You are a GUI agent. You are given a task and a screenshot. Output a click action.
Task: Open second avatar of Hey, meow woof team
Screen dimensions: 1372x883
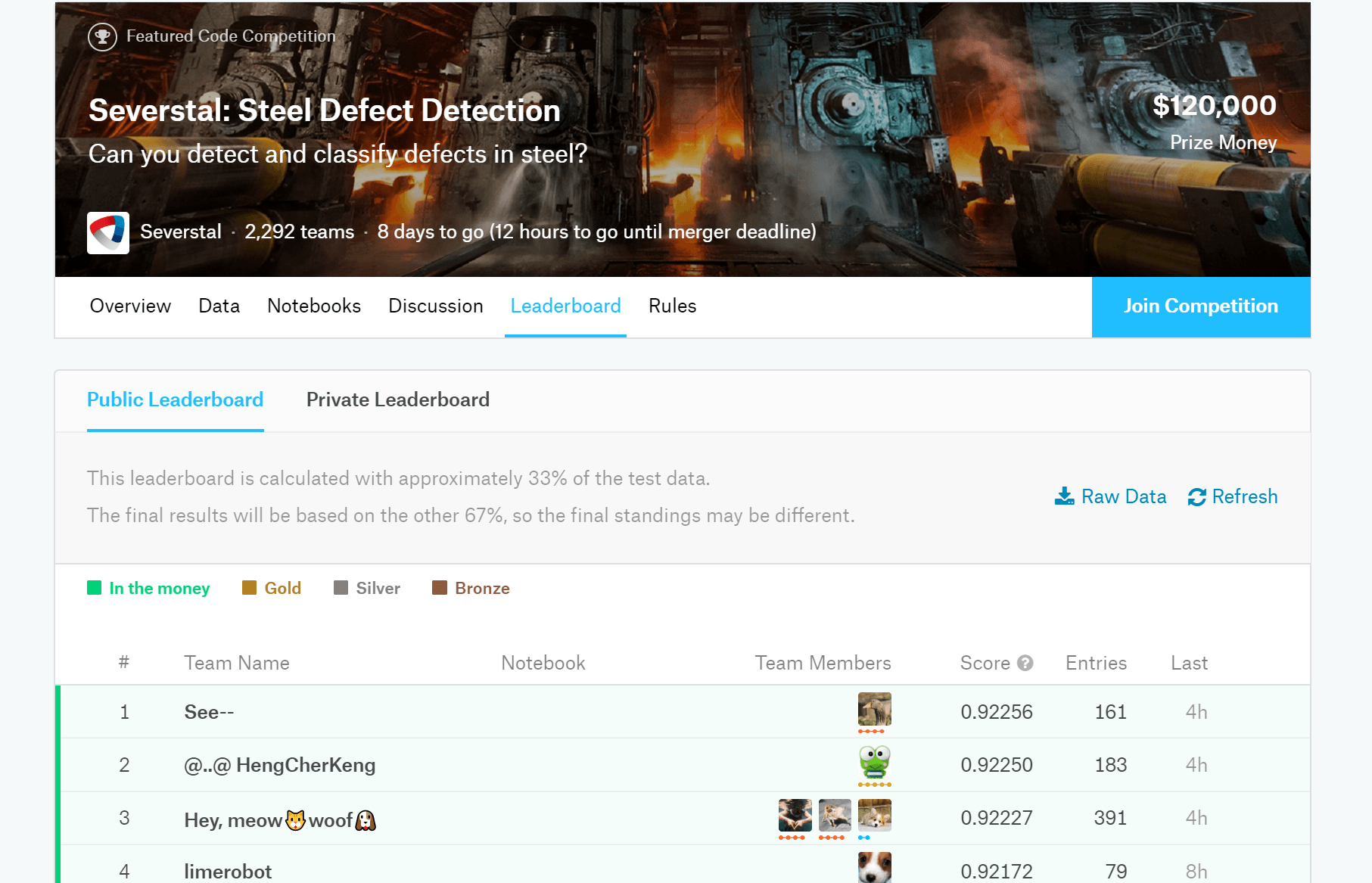(x=835, y=816)
